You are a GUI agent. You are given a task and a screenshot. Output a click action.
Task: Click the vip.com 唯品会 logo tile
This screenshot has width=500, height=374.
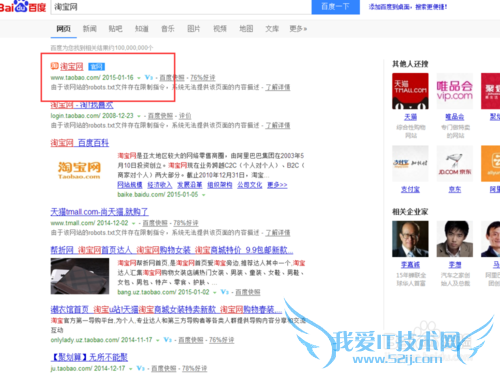(455, 91)
